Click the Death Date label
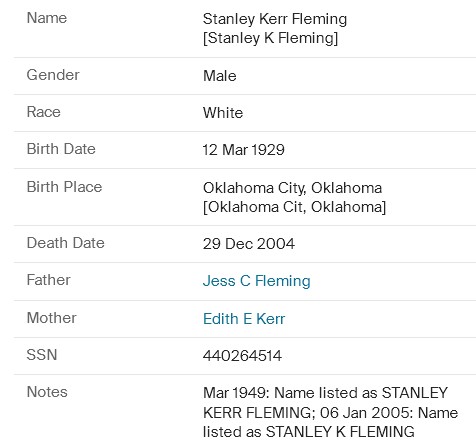 coord(66,243)
